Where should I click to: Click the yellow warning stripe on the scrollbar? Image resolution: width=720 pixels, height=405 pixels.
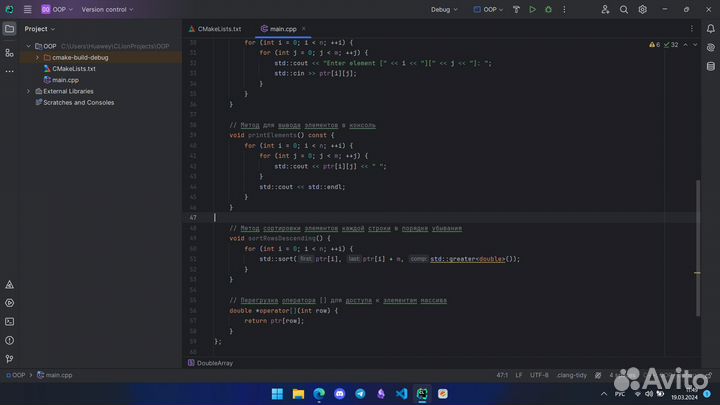point(697,273)
